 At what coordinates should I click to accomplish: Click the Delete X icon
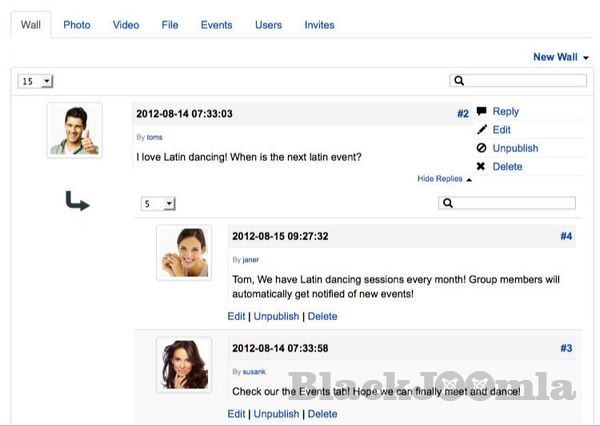(x=481, y=166)
